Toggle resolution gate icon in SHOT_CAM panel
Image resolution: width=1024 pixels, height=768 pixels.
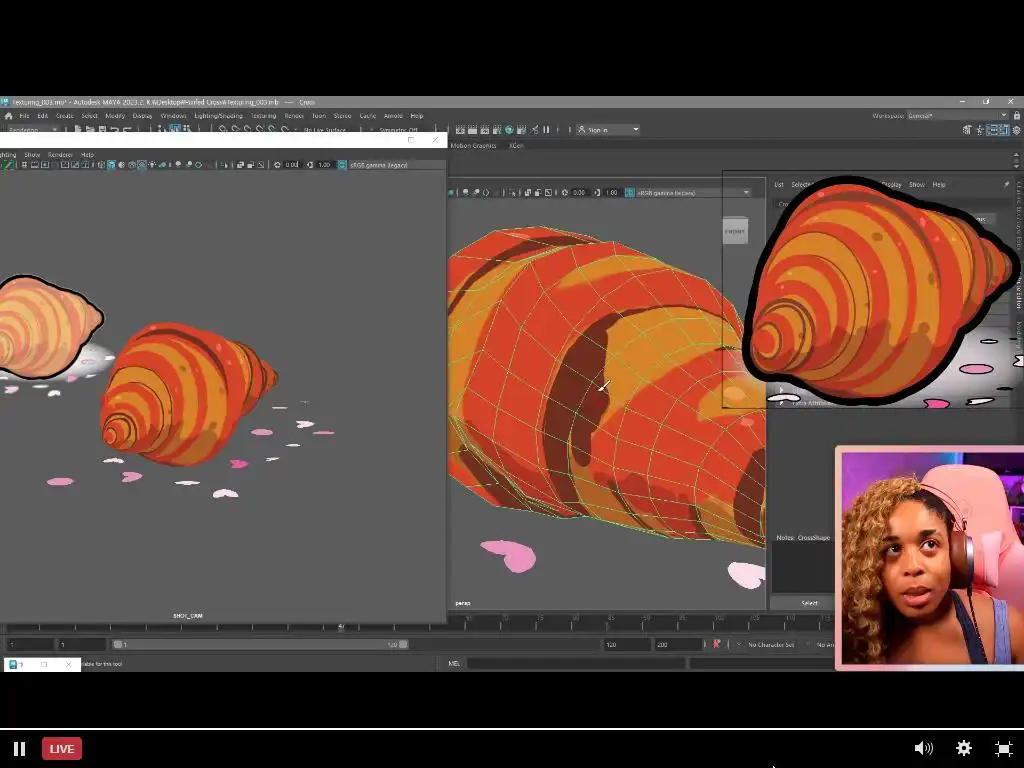click(x=45, y=165)
